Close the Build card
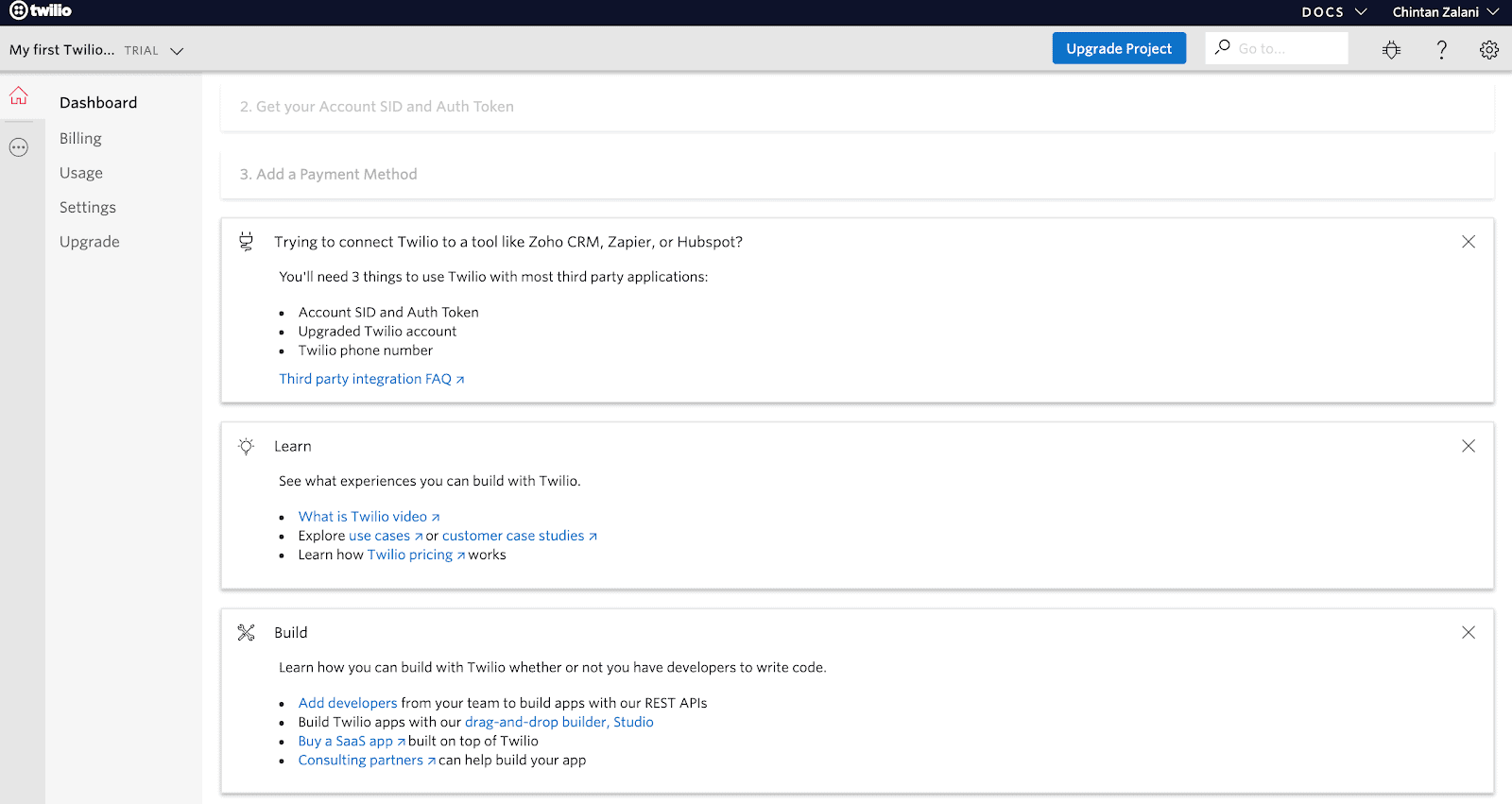 [x=1468, y=633]
